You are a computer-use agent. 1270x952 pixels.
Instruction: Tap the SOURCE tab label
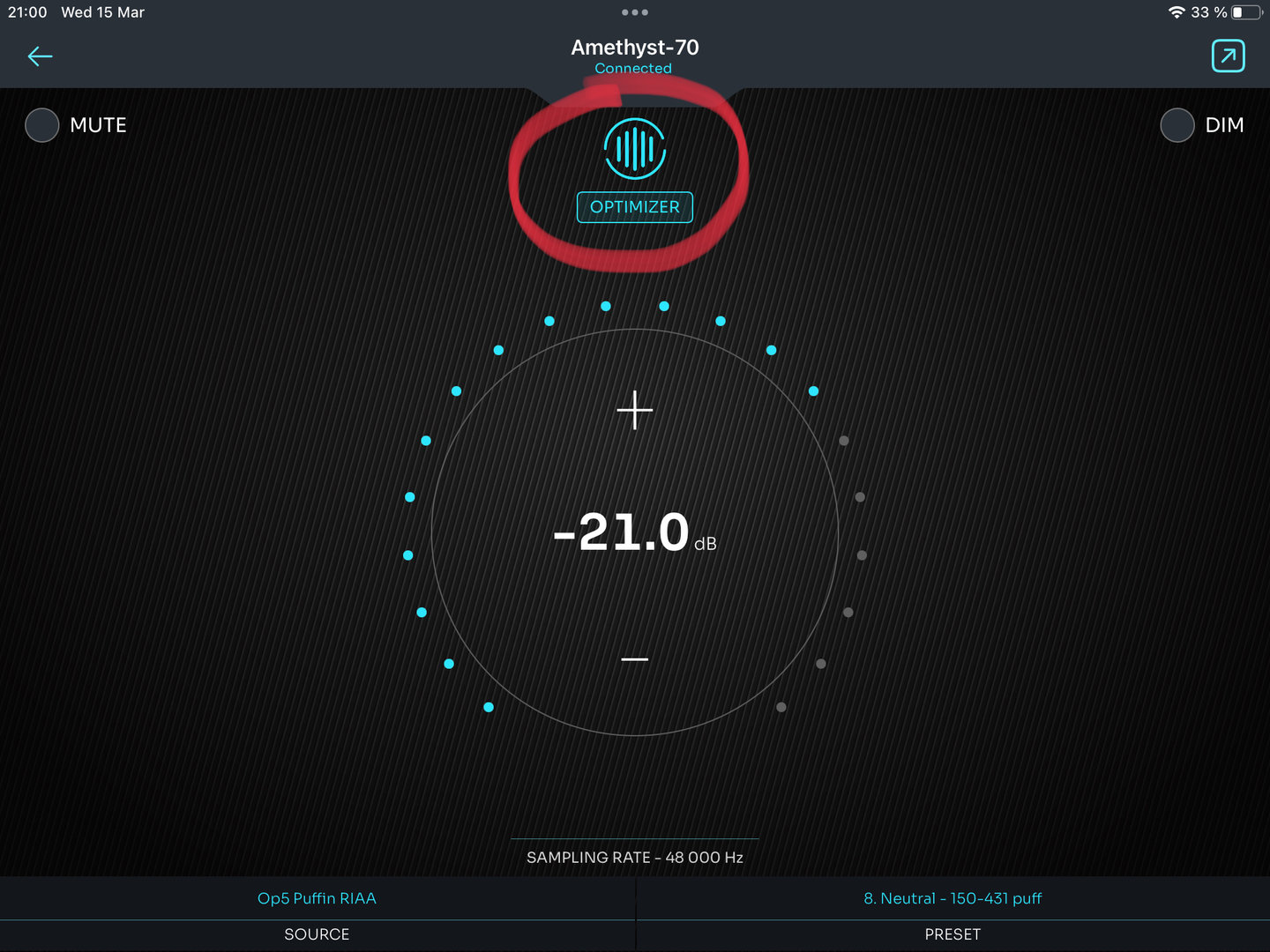317,934
